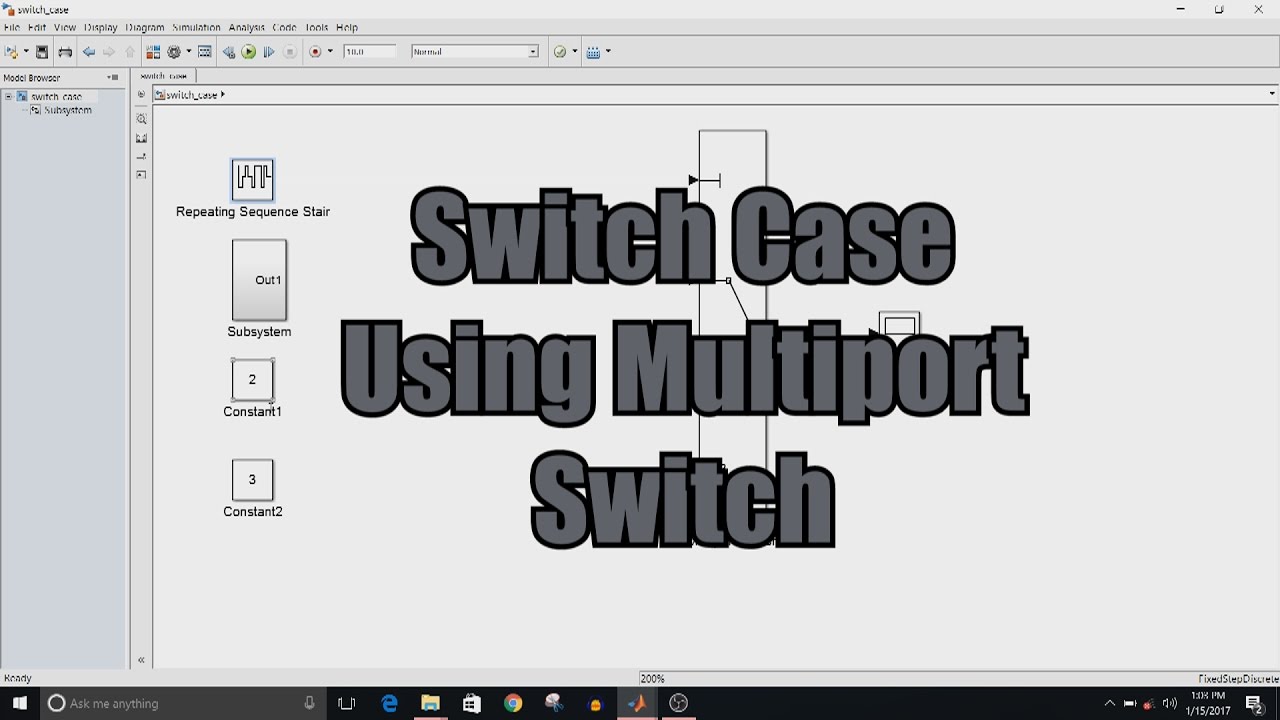Click the 200% zoom level in status bar

[653, 679]
